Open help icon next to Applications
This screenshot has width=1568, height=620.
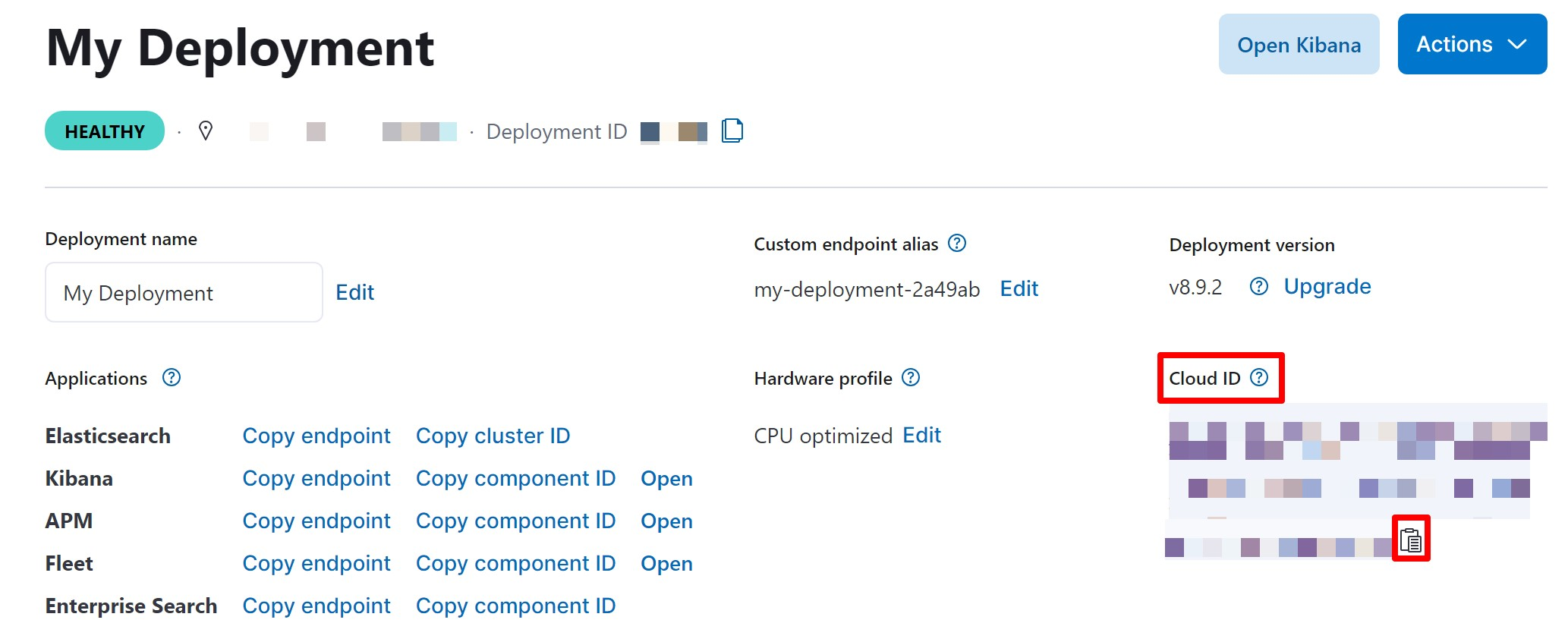tap(172, 377)
